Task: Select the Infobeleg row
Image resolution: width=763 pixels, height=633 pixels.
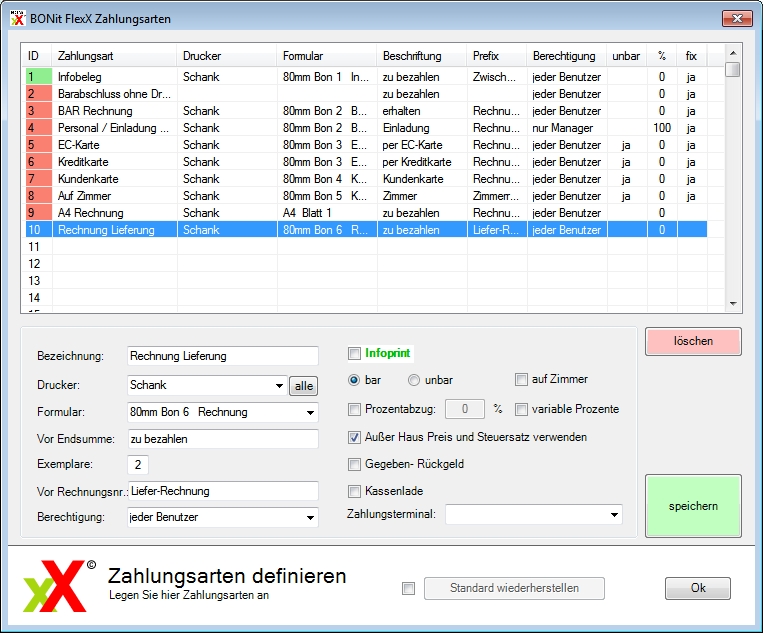Action: pos(366,77)
